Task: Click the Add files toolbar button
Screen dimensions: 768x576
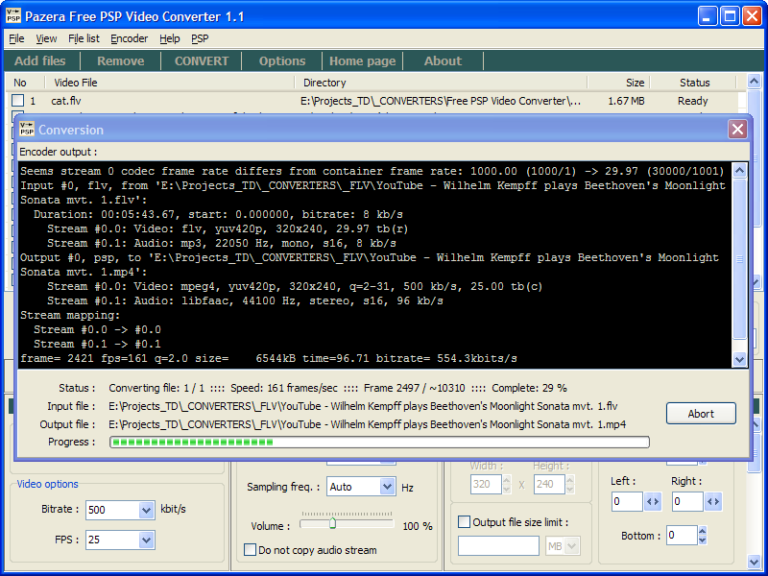Action: click(40, 61)
